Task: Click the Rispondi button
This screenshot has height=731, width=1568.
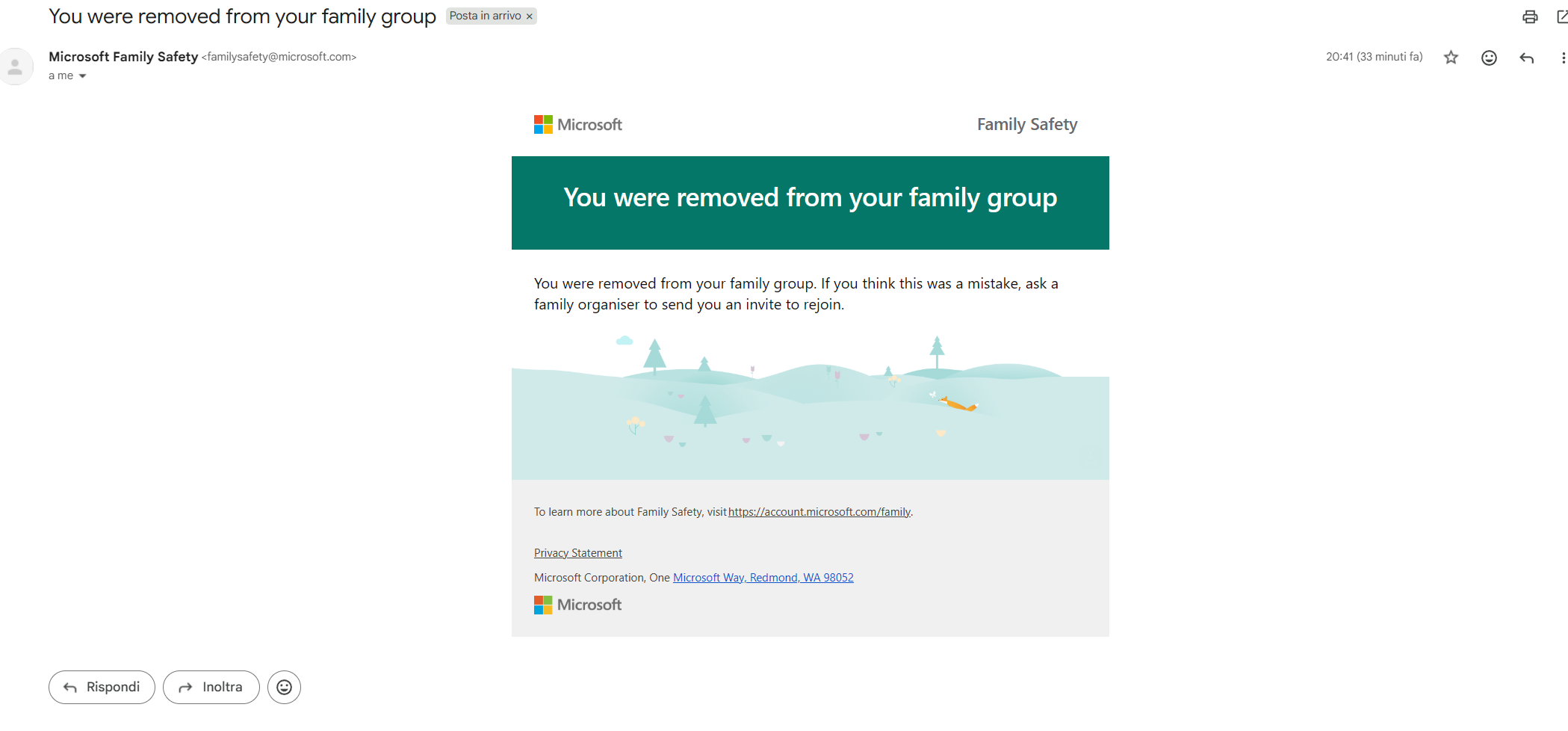Action: 102,687
